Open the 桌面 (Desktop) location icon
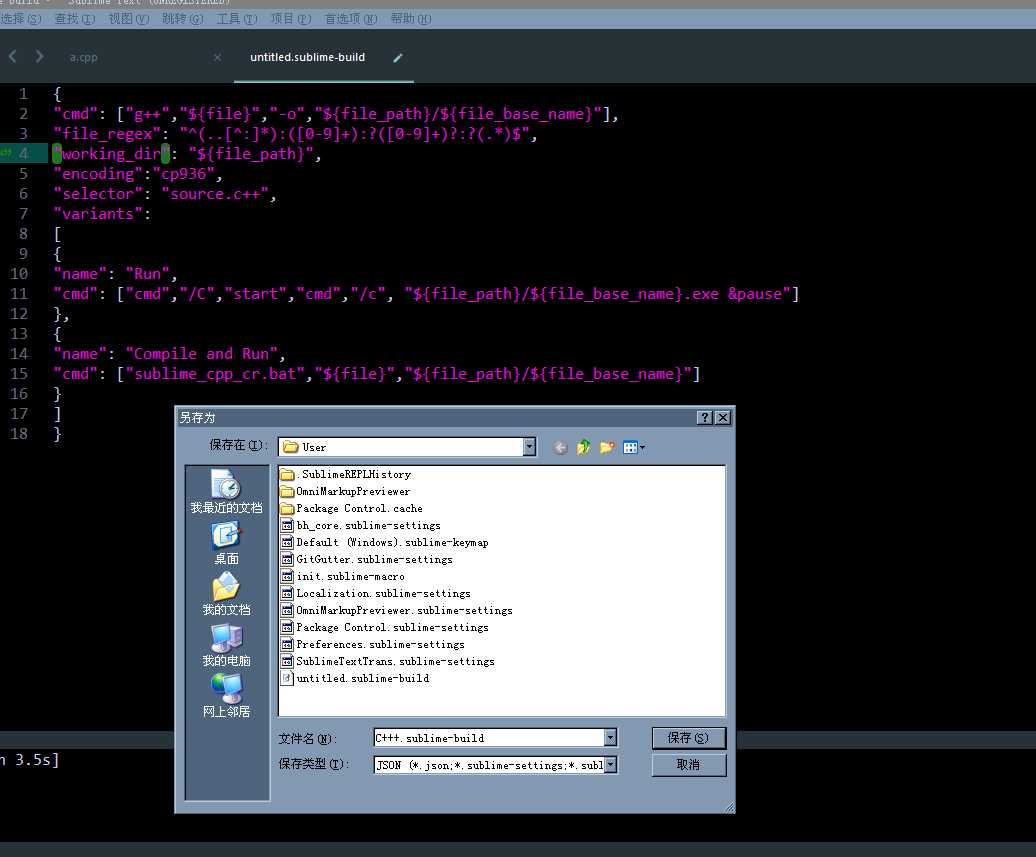 (226, 537)
